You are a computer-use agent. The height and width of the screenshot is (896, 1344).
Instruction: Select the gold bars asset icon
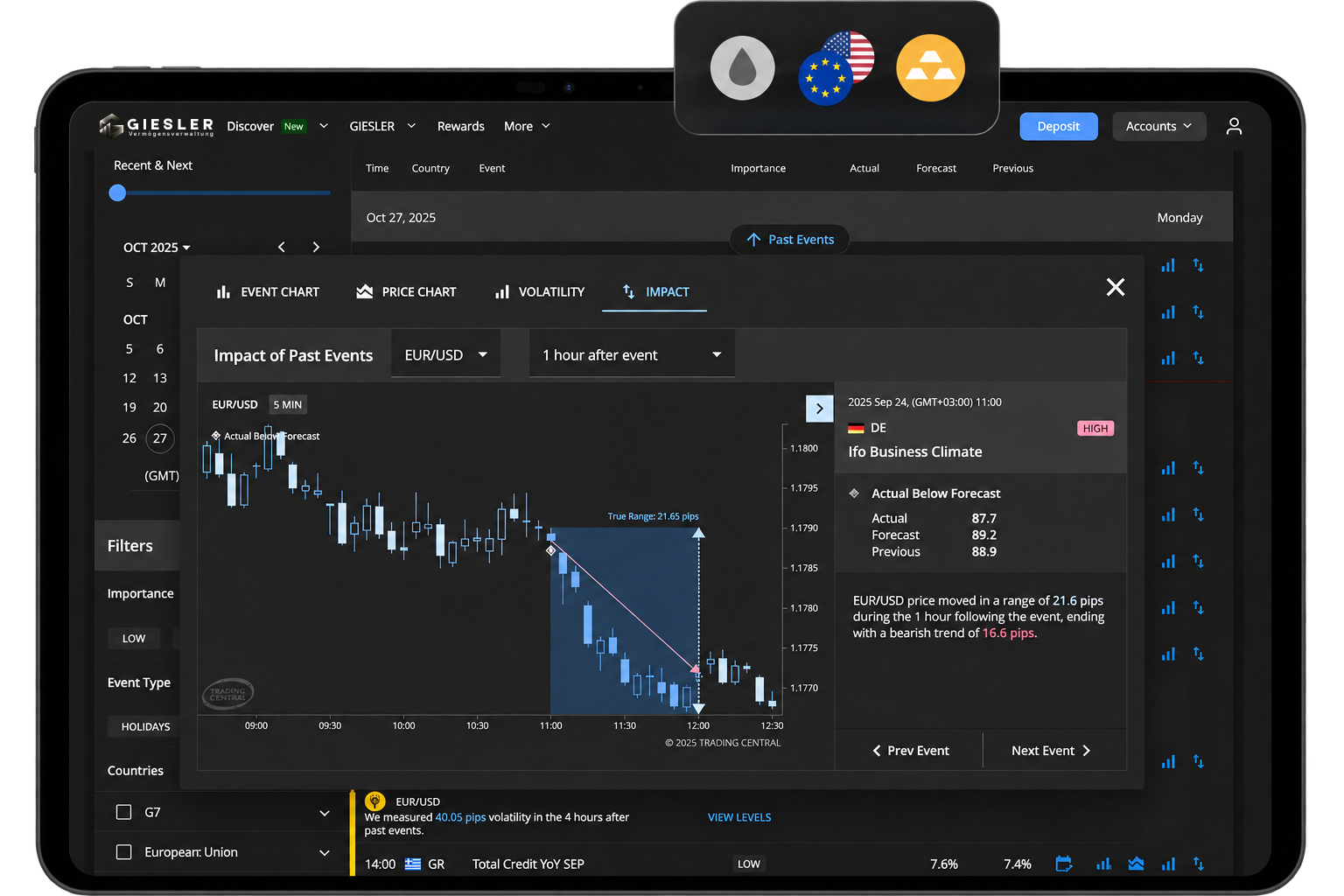(x=930, y=68)
